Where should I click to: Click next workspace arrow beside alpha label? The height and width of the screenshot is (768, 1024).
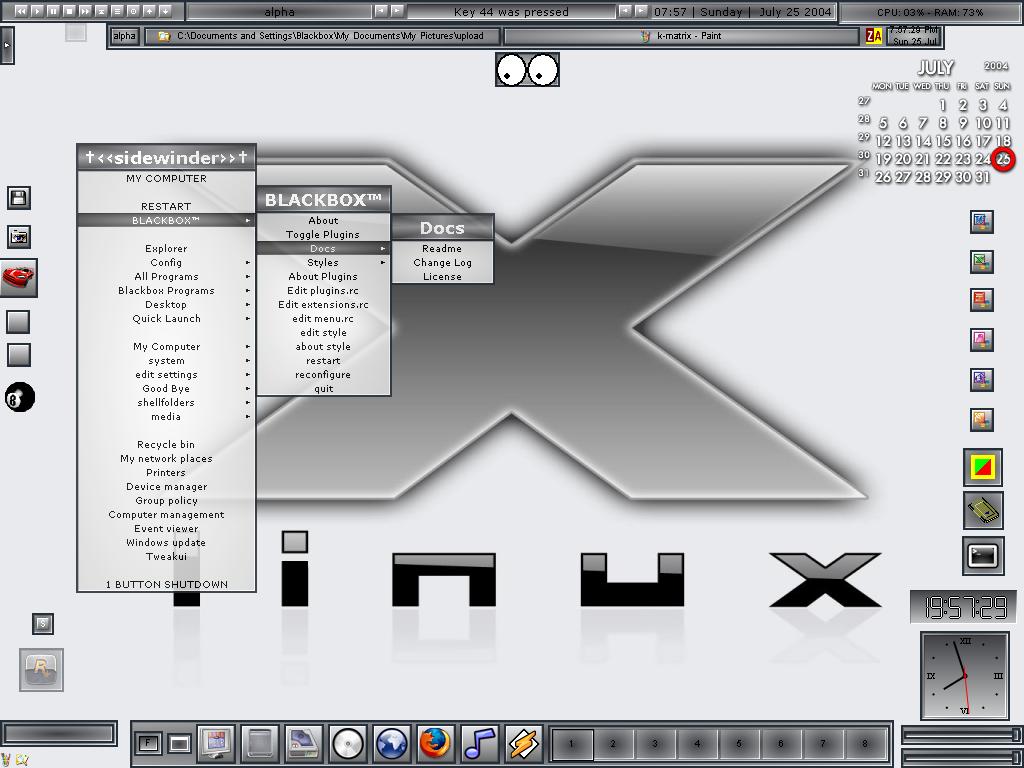(x=396, y=10)
